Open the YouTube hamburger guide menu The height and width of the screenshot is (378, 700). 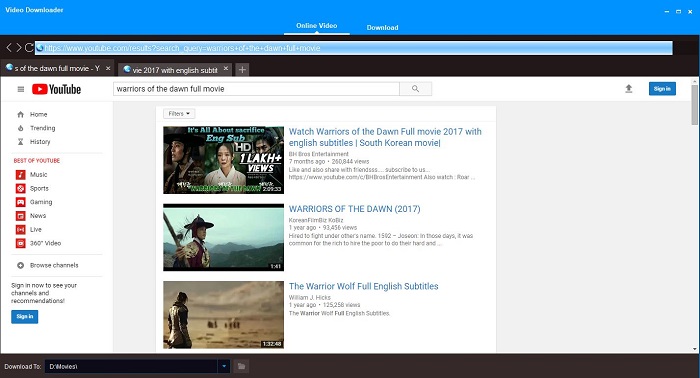pos(21,89)
